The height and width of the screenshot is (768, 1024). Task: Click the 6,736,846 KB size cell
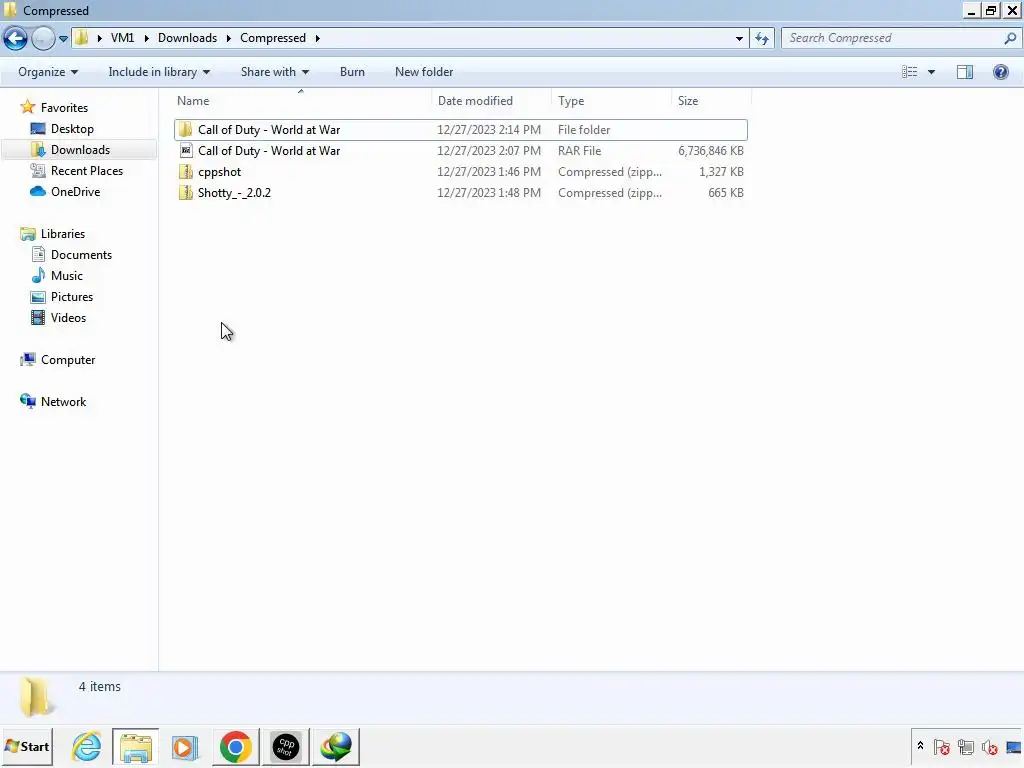click(x=711, y=151)
